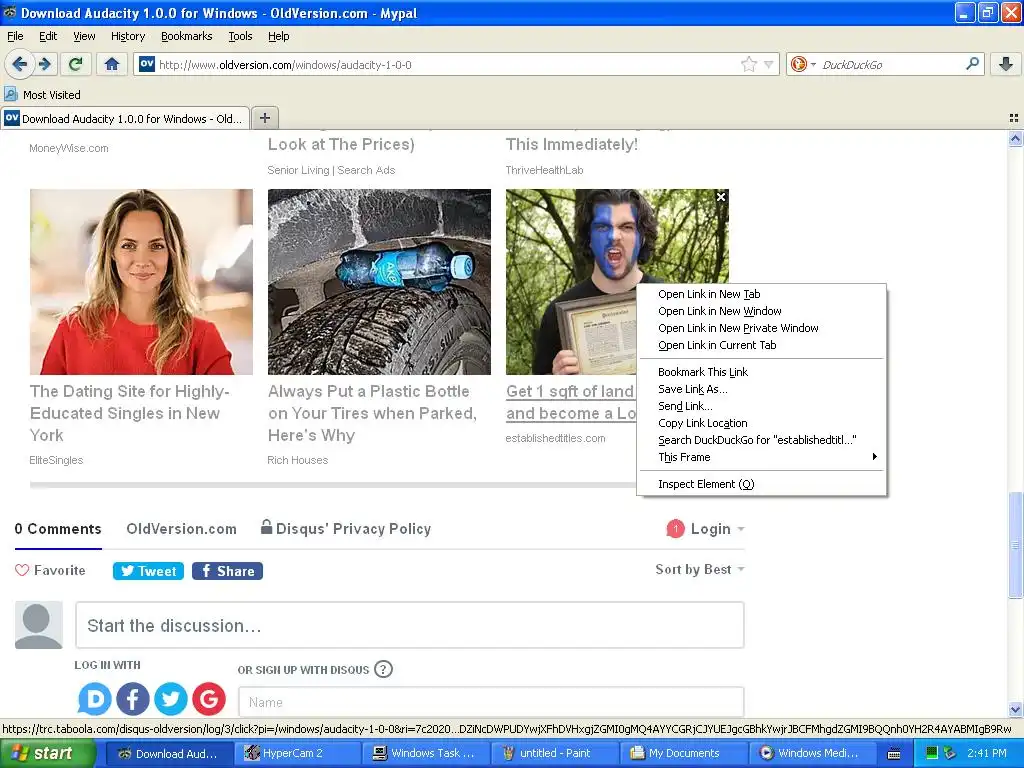Open Disqus' Privacy Policy link

(346, 528)
